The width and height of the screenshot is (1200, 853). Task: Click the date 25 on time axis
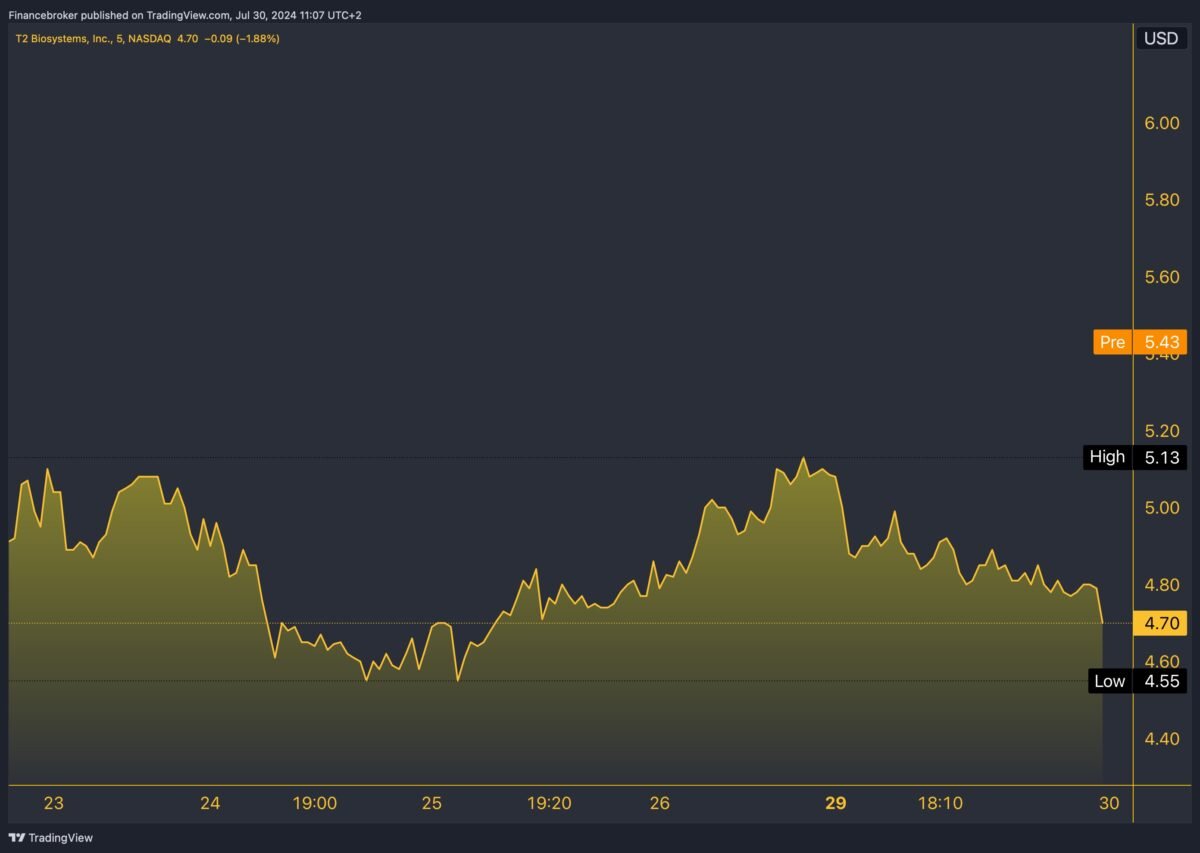[x=431, y=803]
